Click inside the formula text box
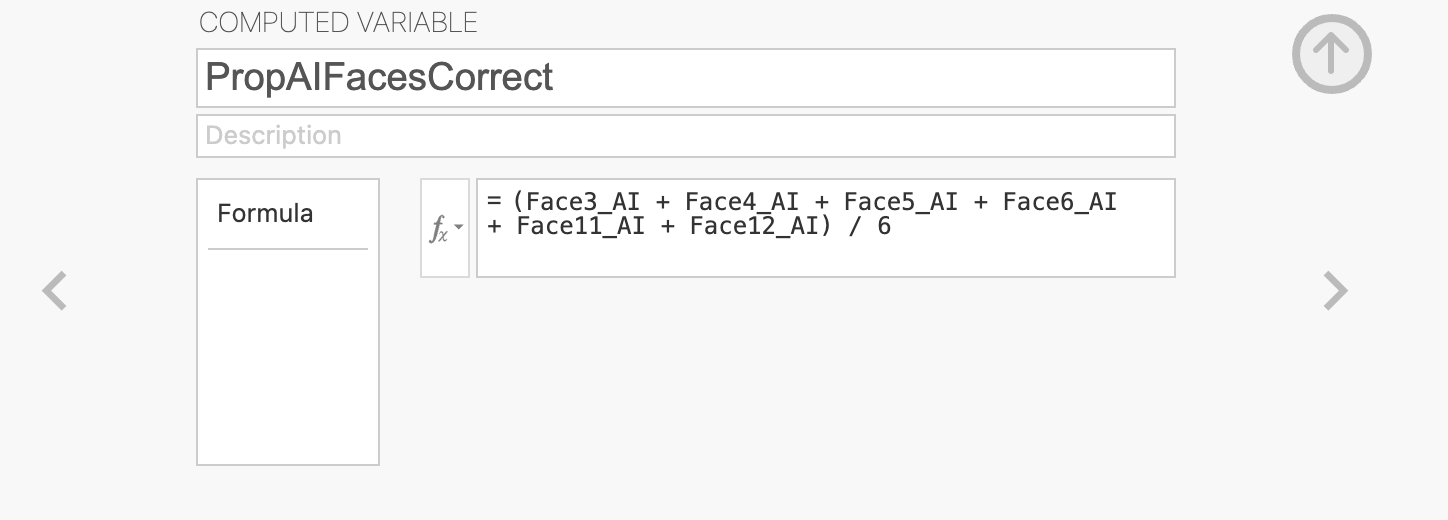Viewport: 1448px width, 520px height. click(x=825, y=228)
